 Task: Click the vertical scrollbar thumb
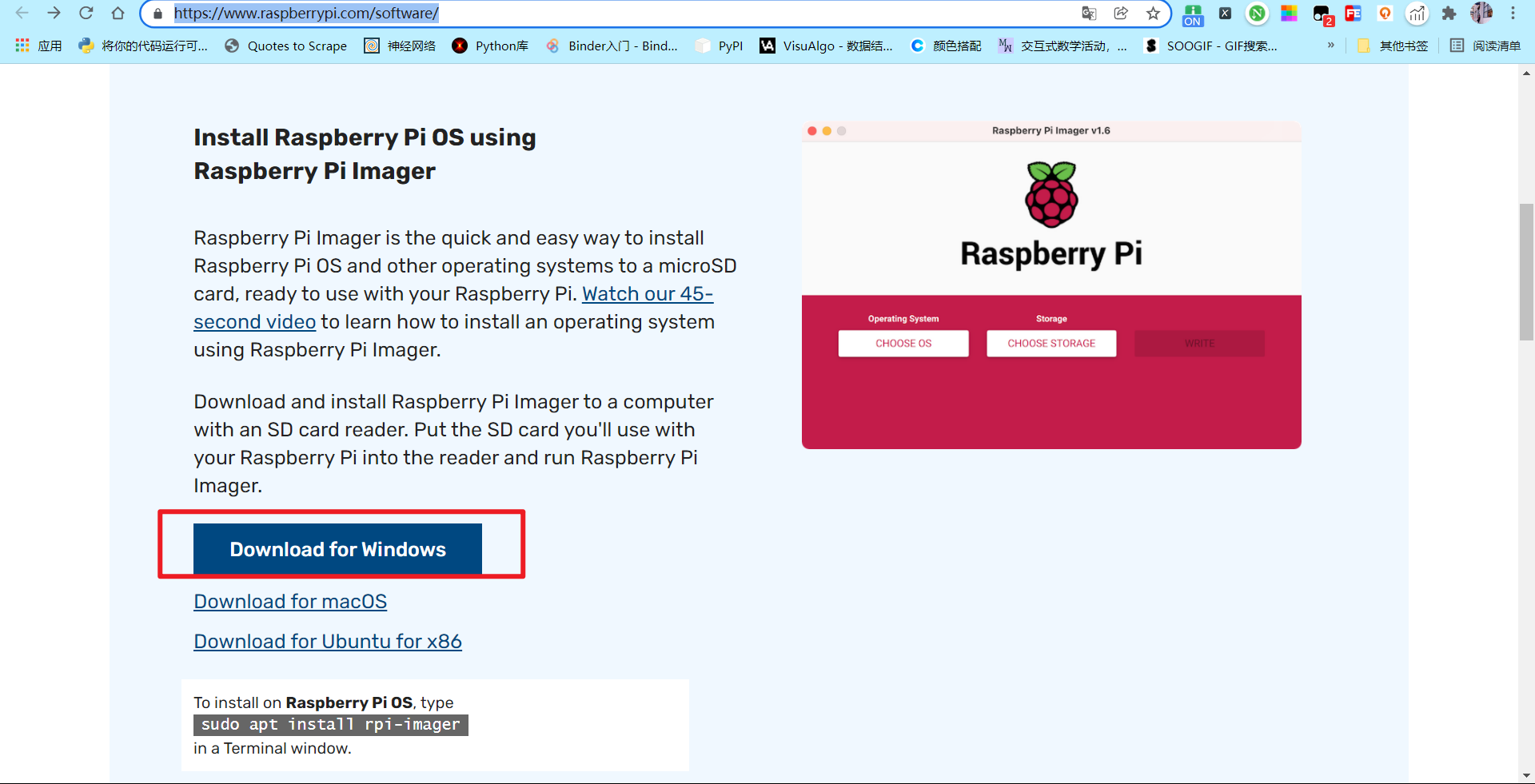pos(1526,273)
